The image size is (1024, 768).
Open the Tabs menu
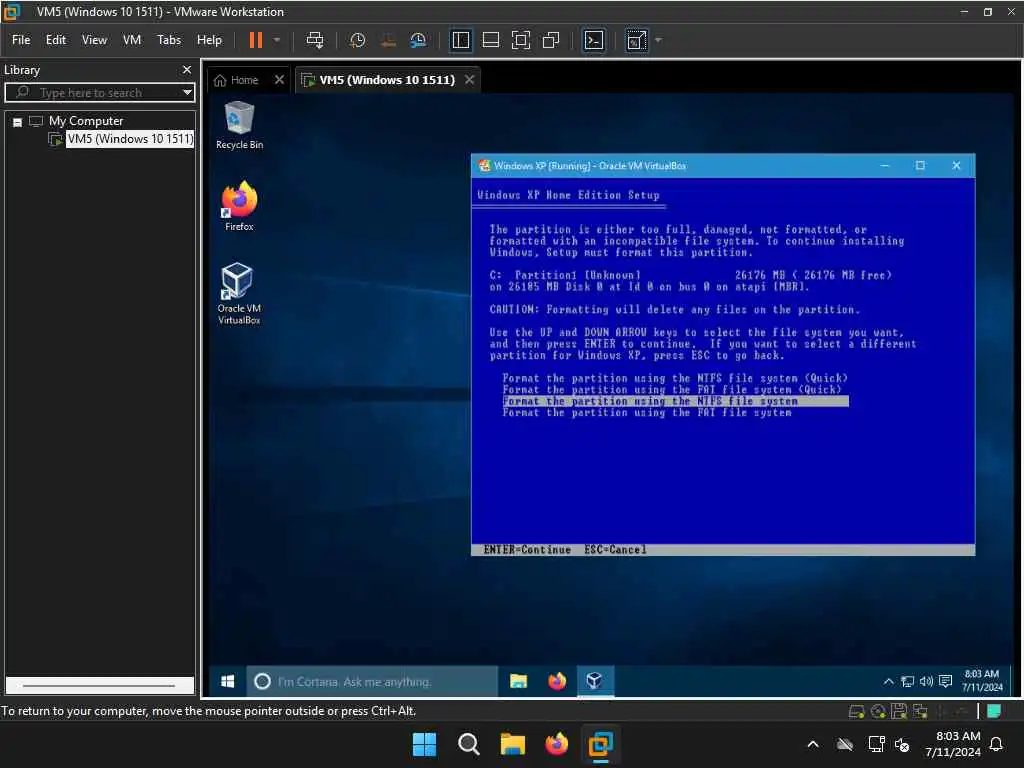pyautogui.click(x=168, y=40)
